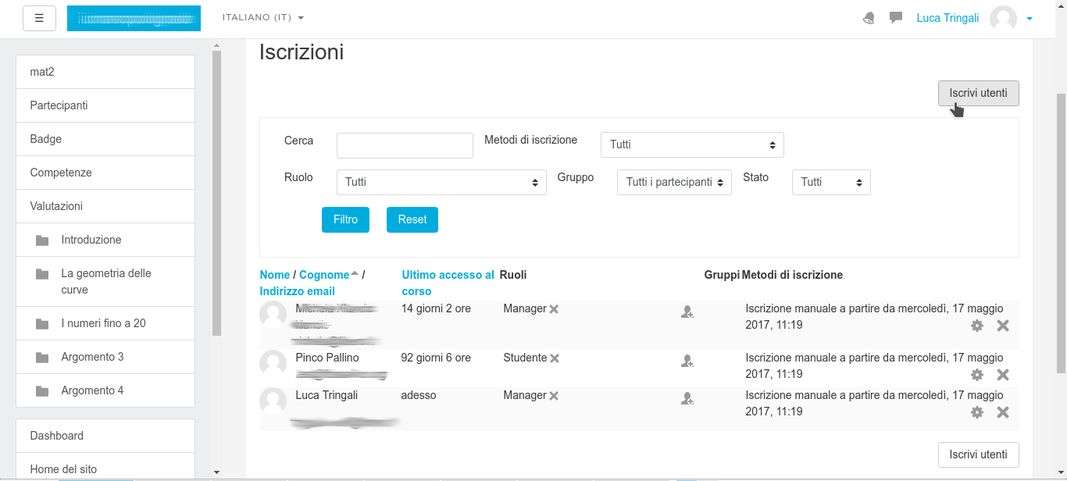Open the Introduzione section
The height and width of the screenshot is (481, 1067).
point(105,239)
